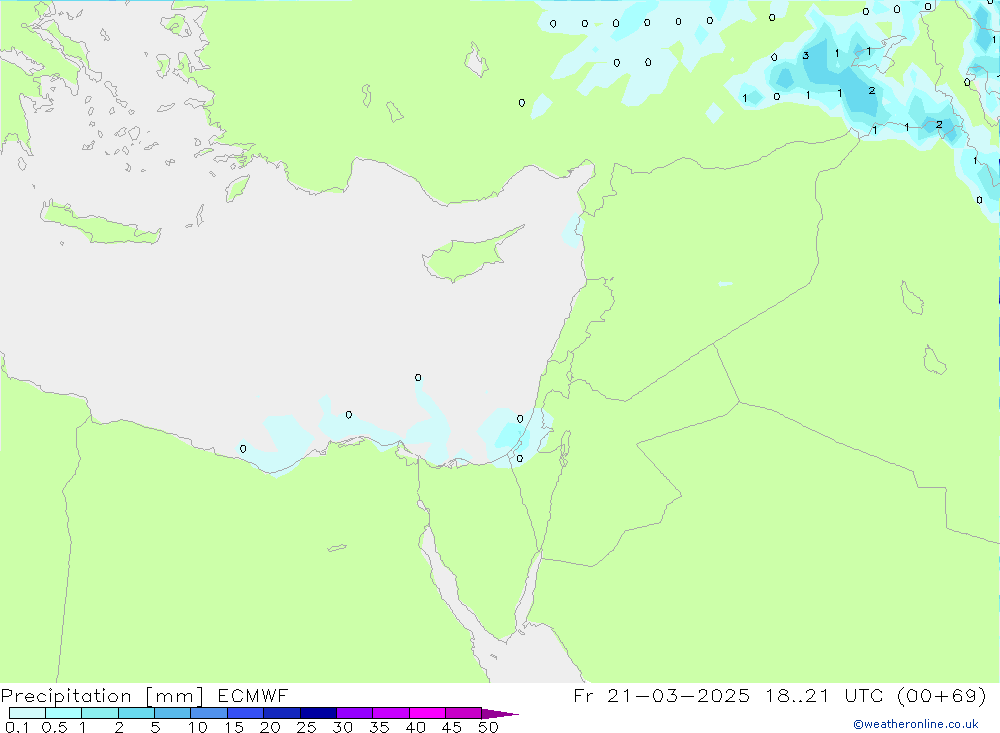Viewport: 1000px width, 733px height.
Task: Click the '15' legend scale label
Action: pyautogui.click(x=234, y=727)
